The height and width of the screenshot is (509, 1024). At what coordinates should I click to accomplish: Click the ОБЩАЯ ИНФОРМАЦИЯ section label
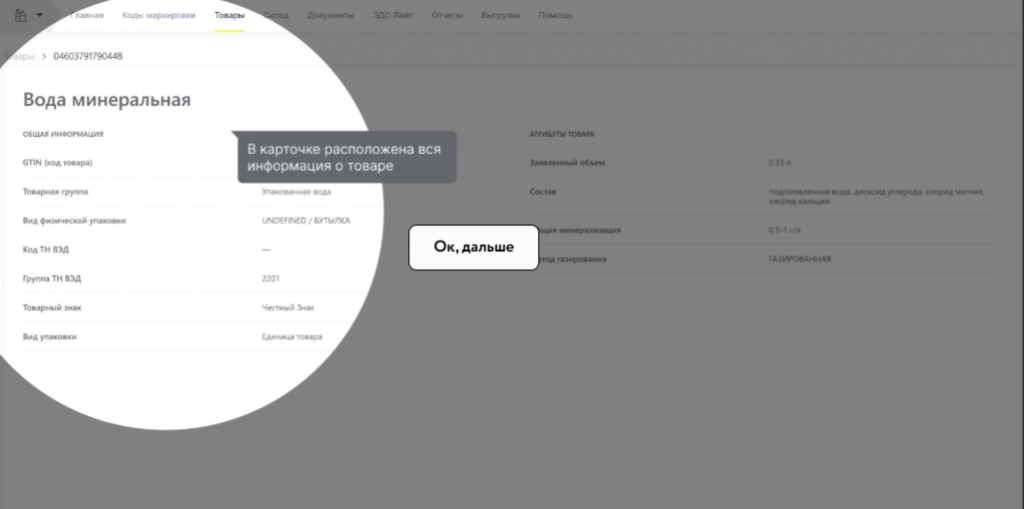pos(63,134)
